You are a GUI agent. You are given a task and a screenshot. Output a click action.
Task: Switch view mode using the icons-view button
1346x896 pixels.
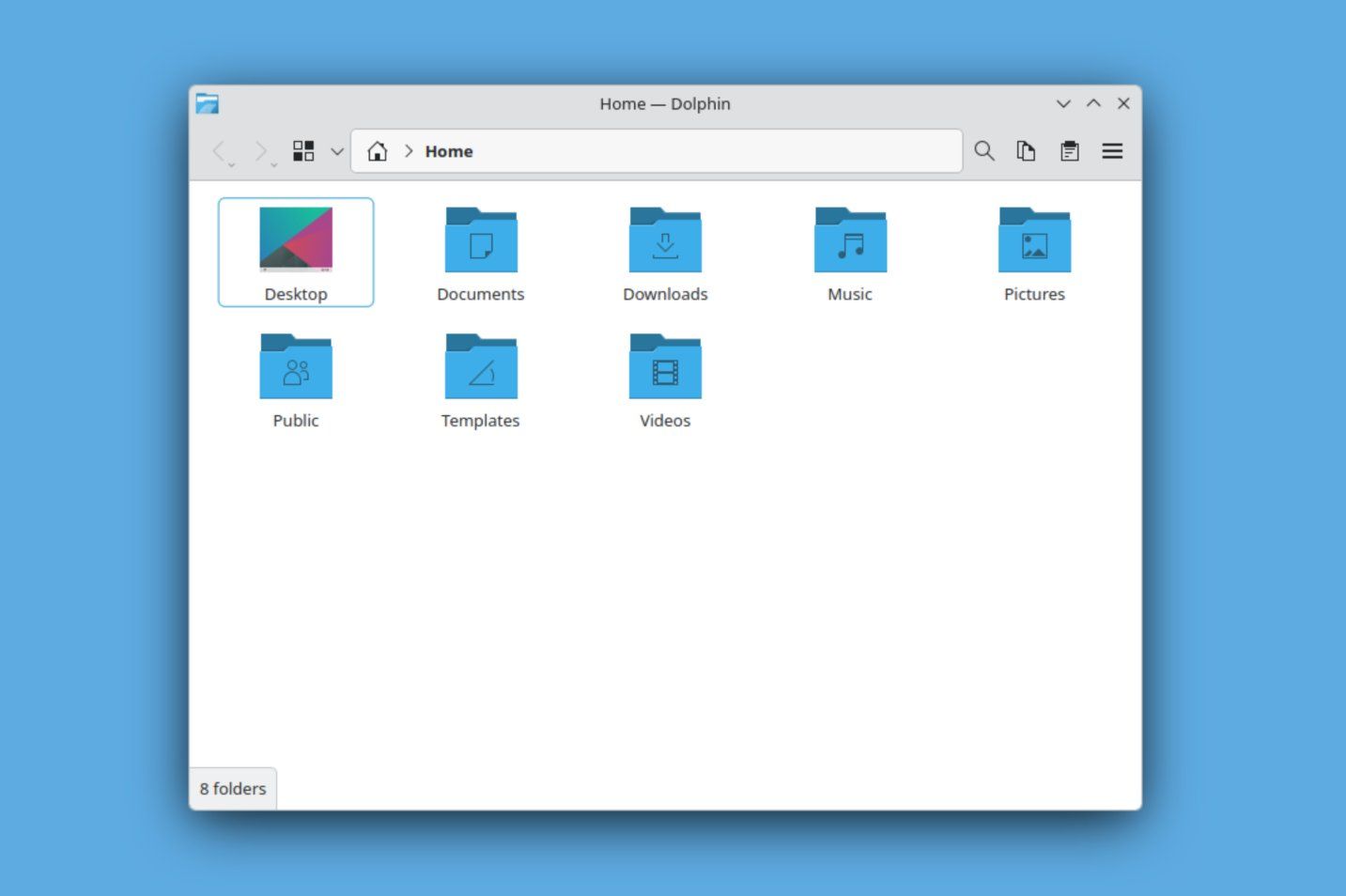[303, 151]
